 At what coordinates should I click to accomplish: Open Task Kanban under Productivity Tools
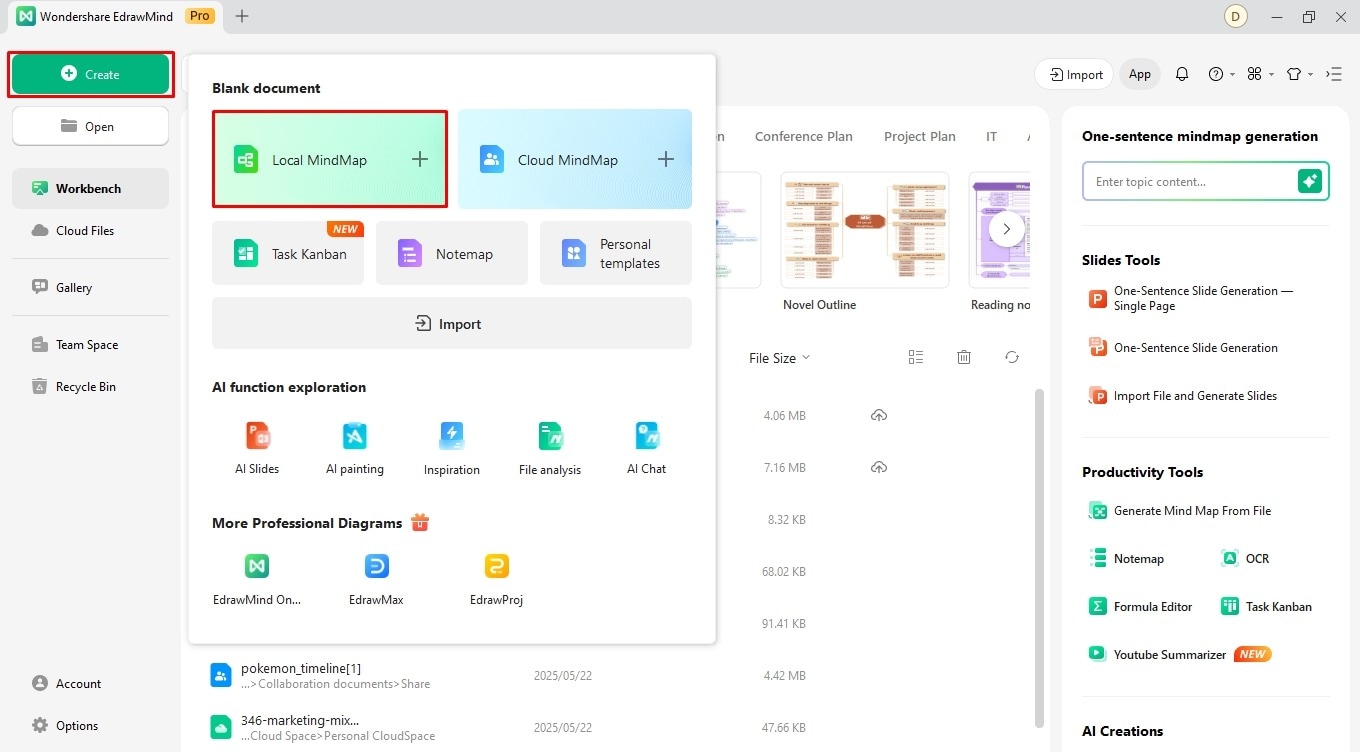pos(1267,606)
